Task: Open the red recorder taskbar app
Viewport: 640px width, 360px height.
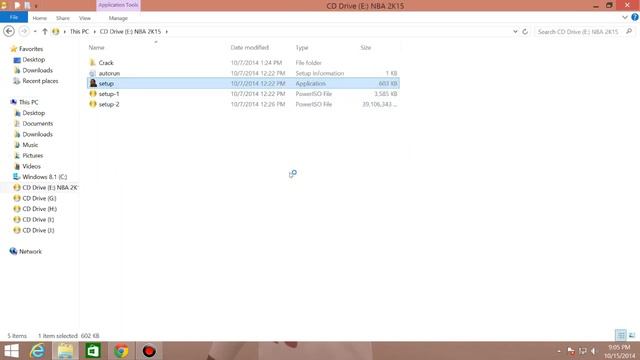Action: click(149, 351)
